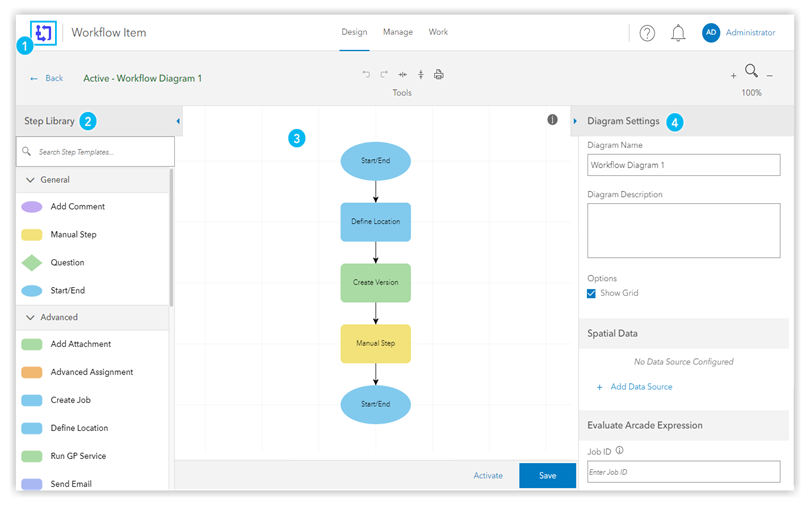Viewport: 810px width, 510px height.
Task: Collapse the Advanced step category
Action: (30, 317)
